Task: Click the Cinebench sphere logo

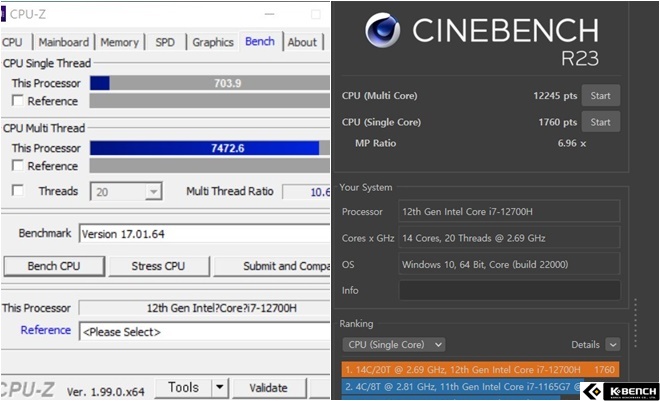Action: (x=382, y=30)
